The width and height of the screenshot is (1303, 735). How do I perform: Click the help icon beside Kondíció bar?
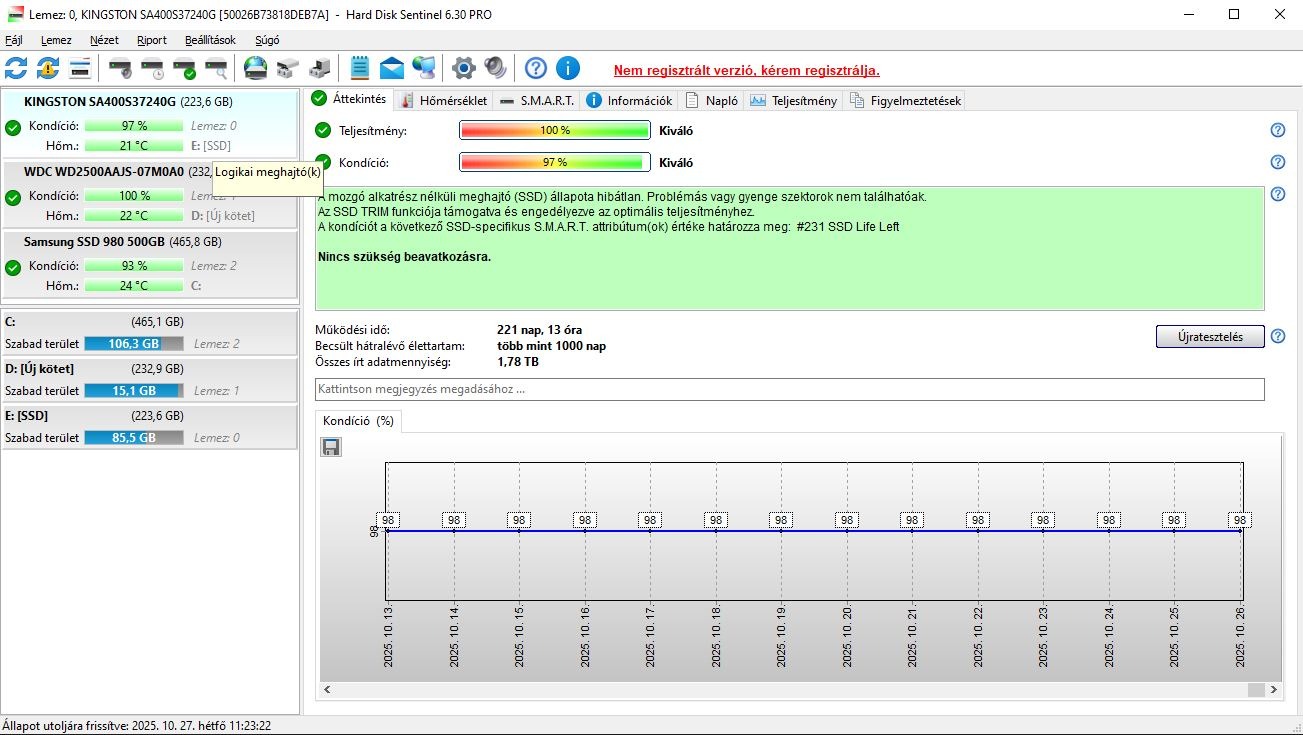(x=1277, y=162)
